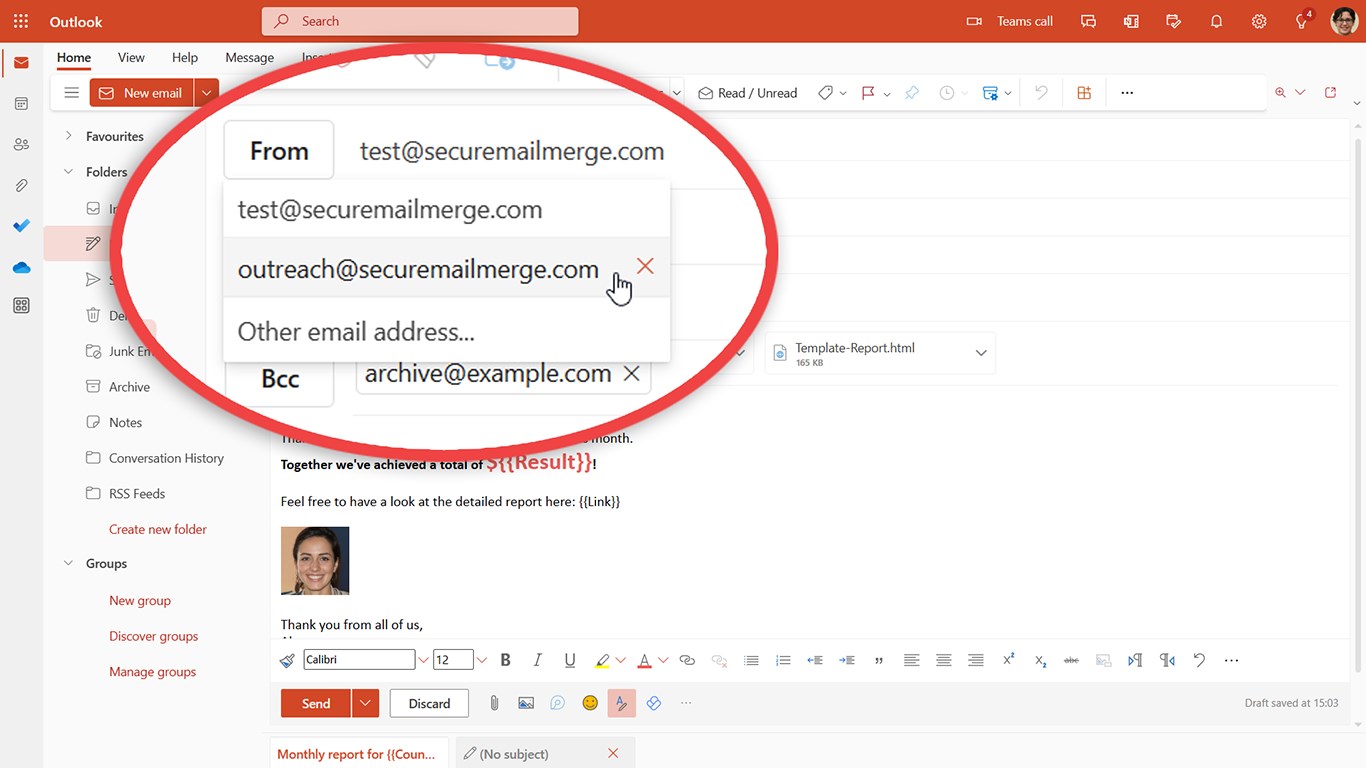Screen dimensions: 1366x768
Task: Collapse the Groups section
Action: 68,564
